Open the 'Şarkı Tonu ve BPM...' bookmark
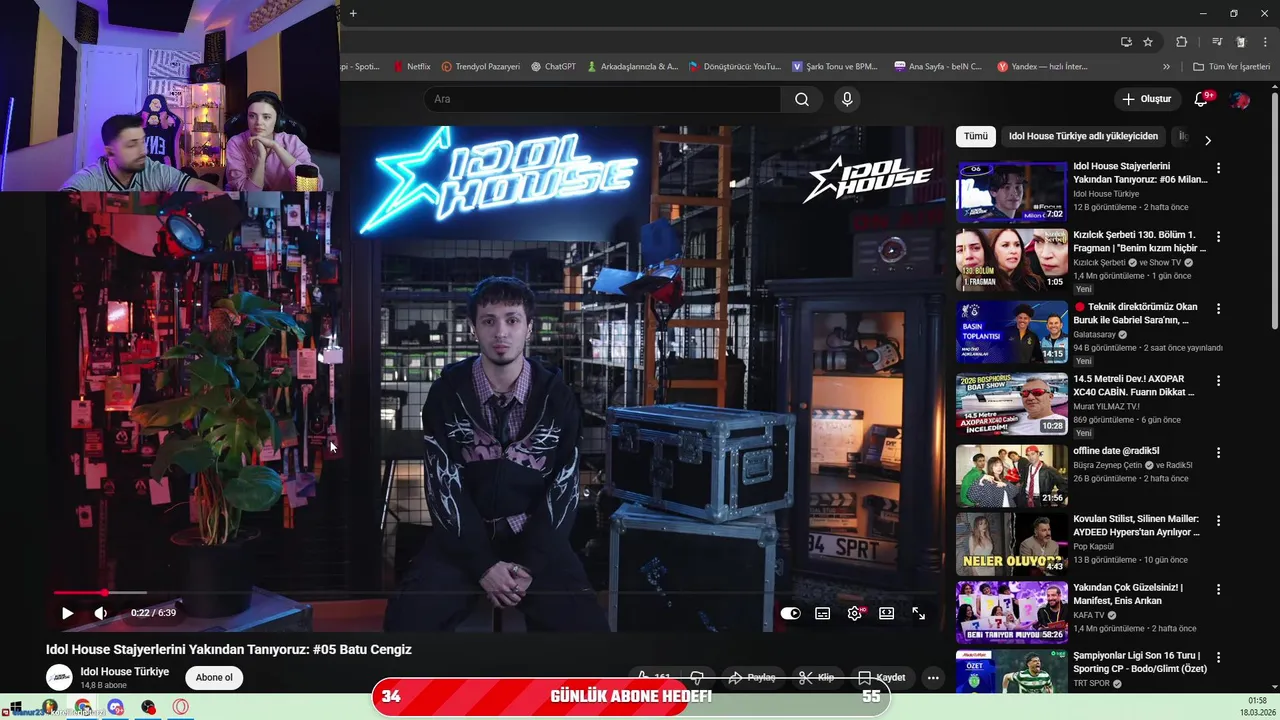The width and height of the screenshot is (1280, 720). point(834,67)
